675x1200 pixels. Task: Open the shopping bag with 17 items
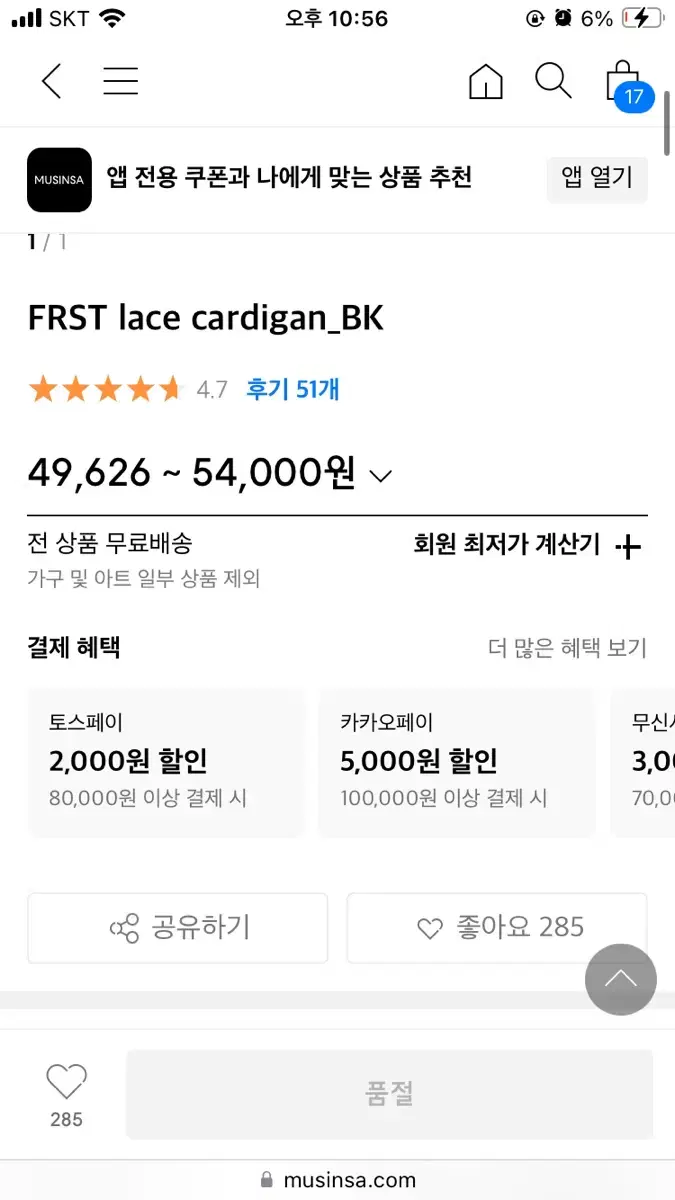click(624, 83)
